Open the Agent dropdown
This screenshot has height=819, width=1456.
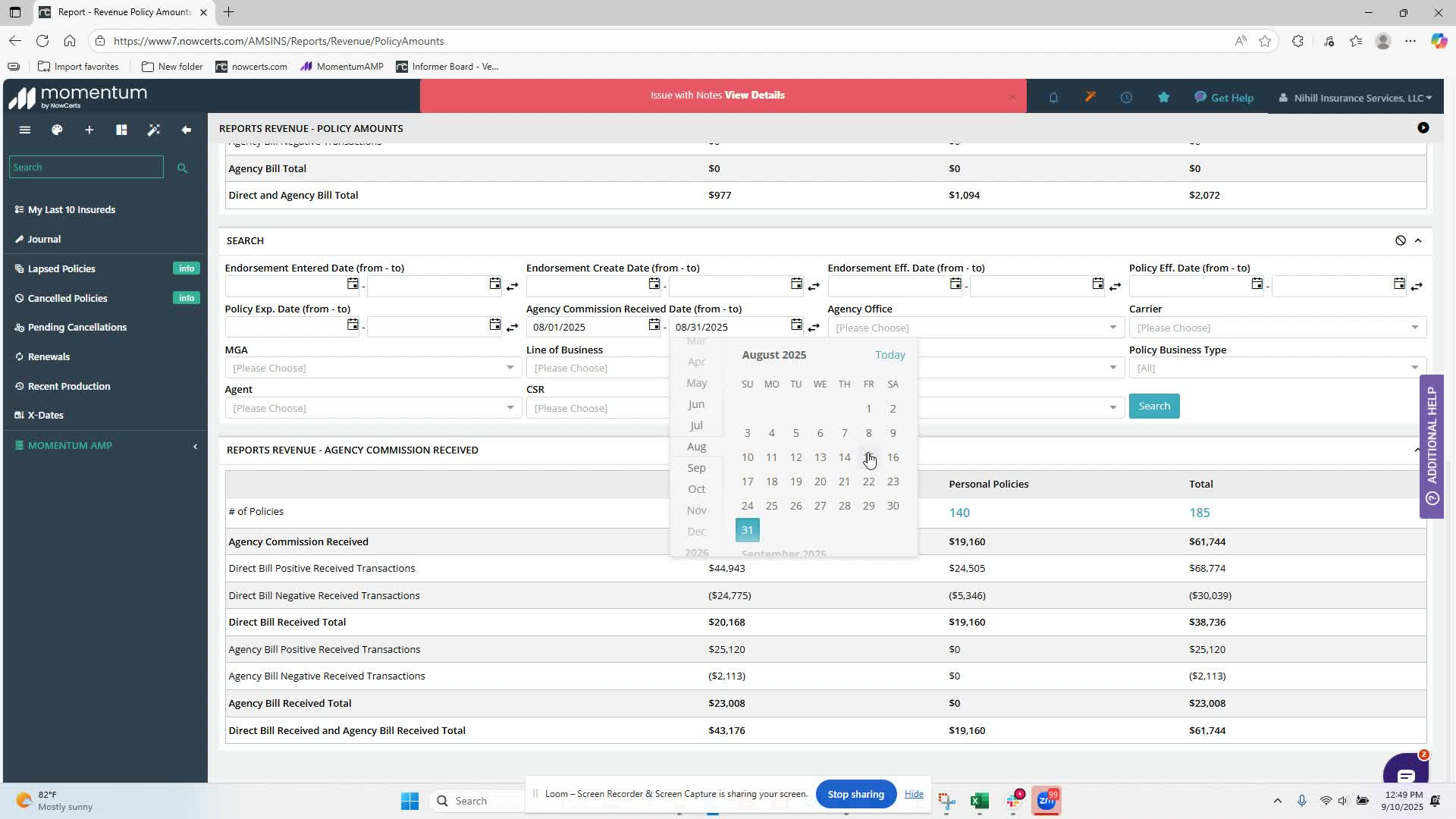coord(372,408)
